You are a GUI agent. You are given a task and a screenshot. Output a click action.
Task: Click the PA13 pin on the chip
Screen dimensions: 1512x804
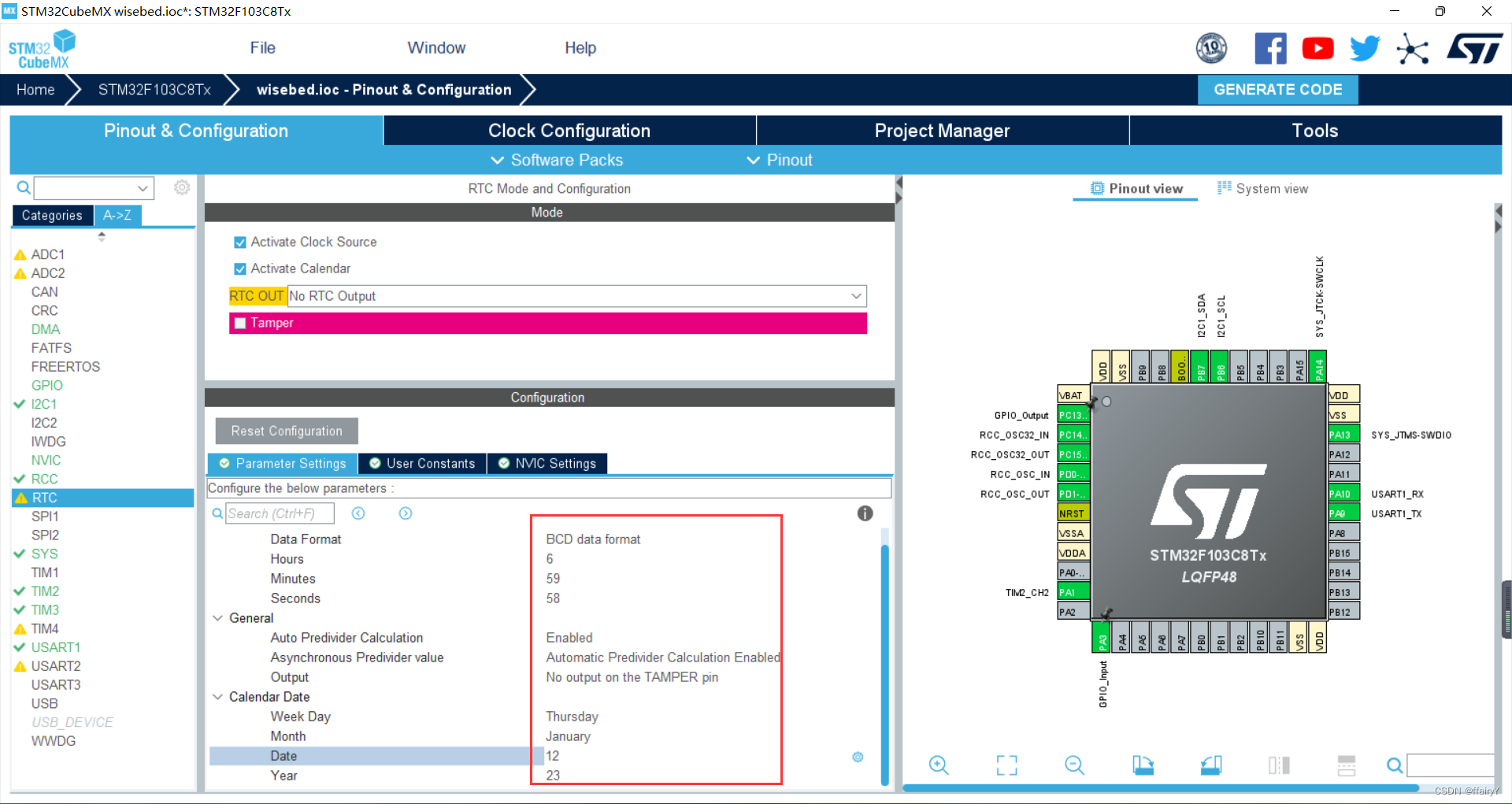coord(1344,435)
